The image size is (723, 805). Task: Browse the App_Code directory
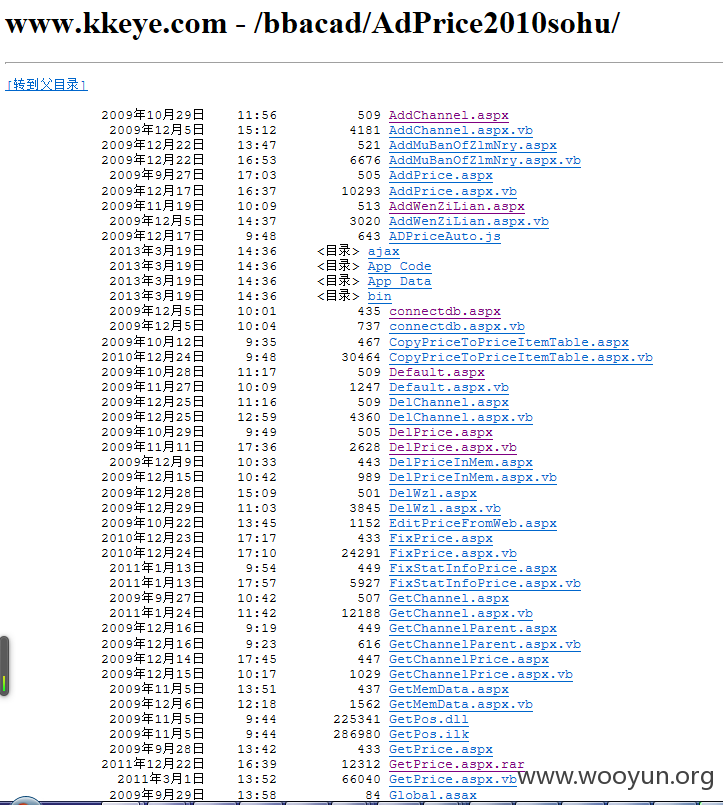pos(399,266)
